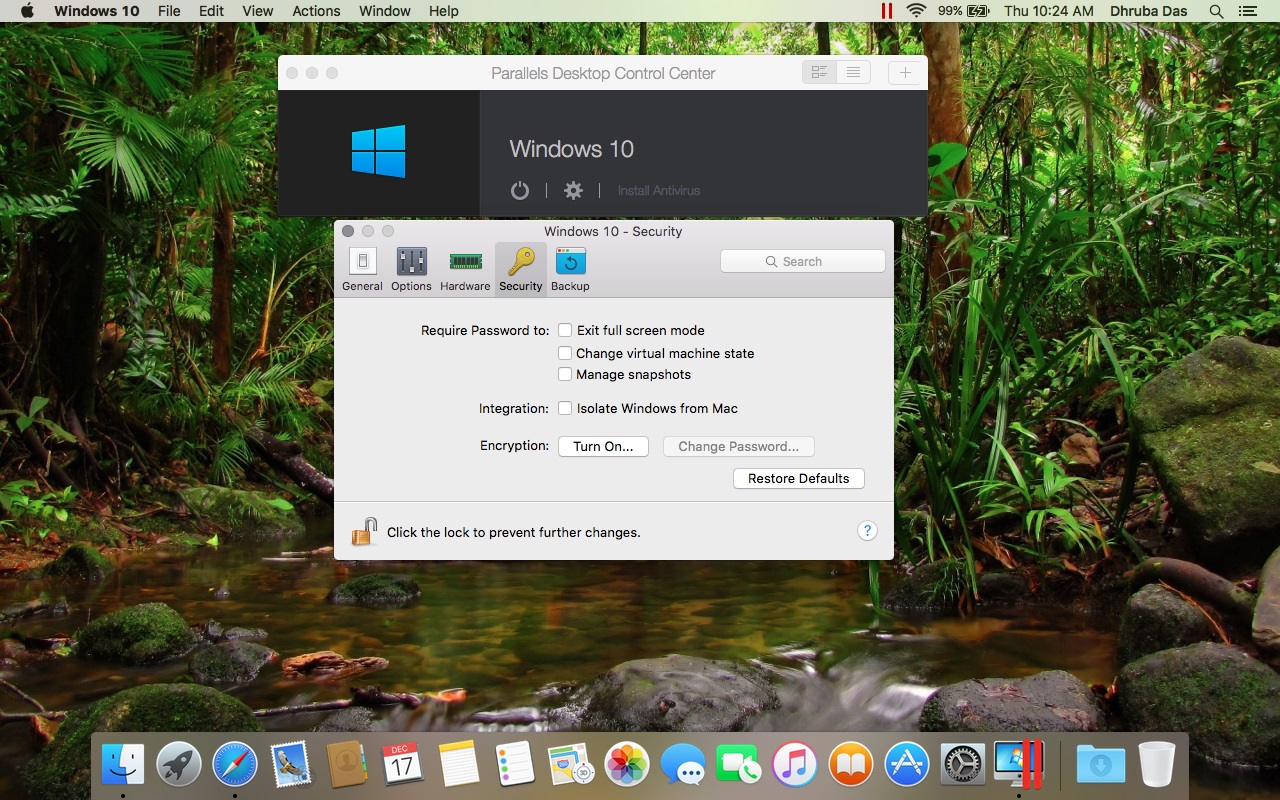Enable Isolate Windows from Mac
1280x800 pixels.
pos(565,408)
